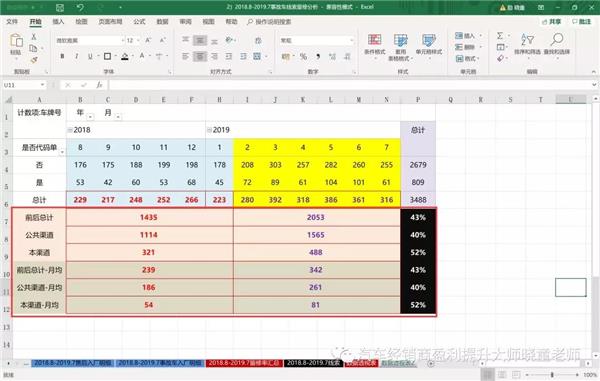Toggle Align Right
600x381 pixels.
click(214, 57)
